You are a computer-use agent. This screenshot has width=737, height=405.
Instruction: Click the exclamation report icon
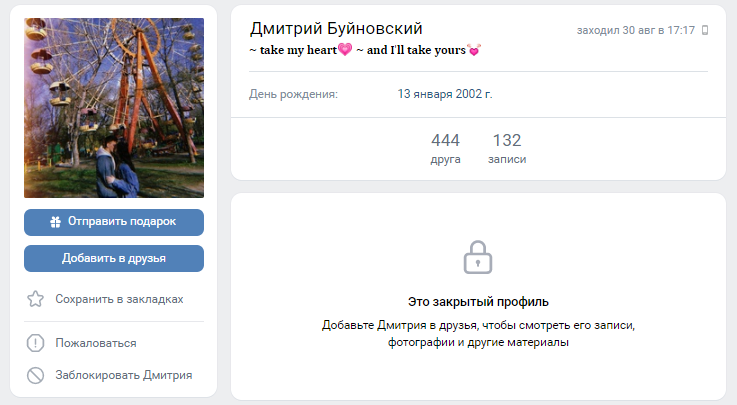coord(35,343)
